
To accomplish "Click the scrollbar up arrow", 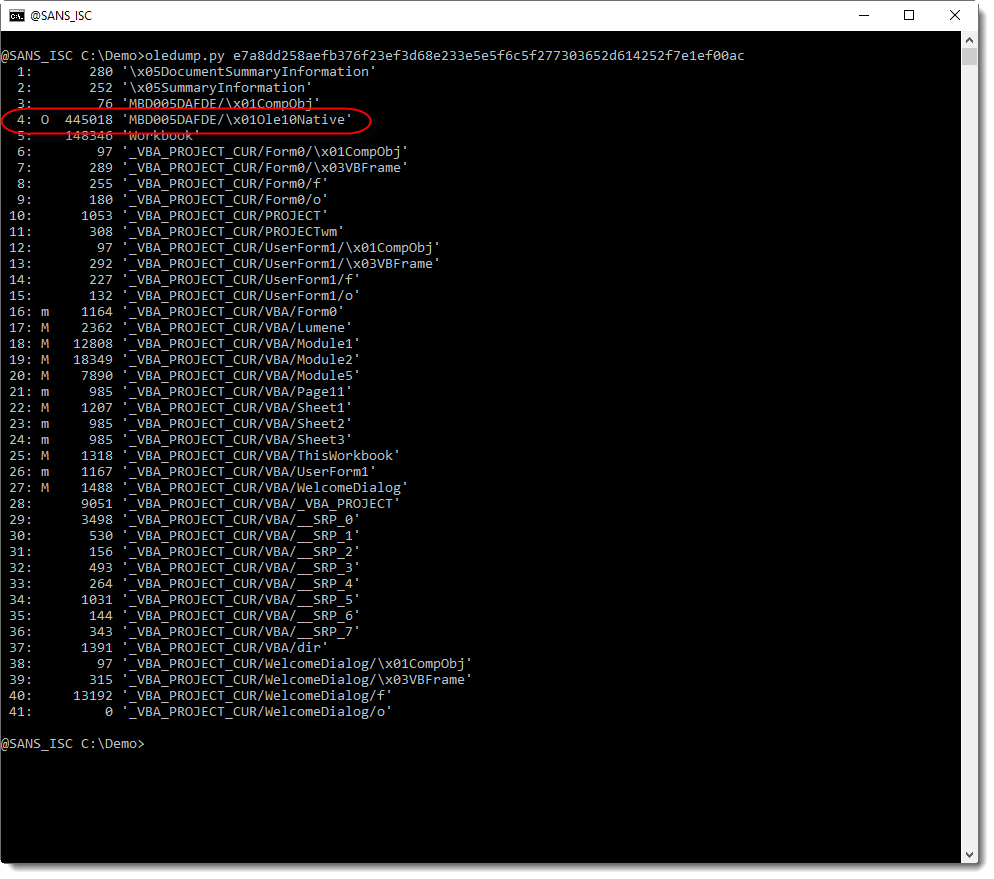I will coord(969,40).
